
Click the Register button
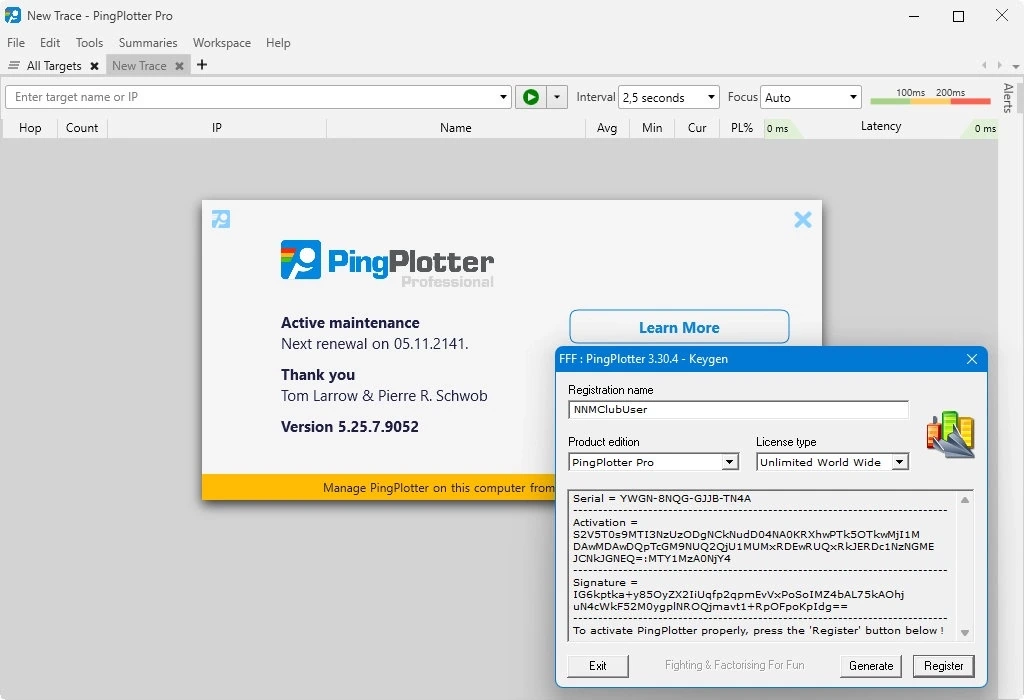click(x=943, y=666)
